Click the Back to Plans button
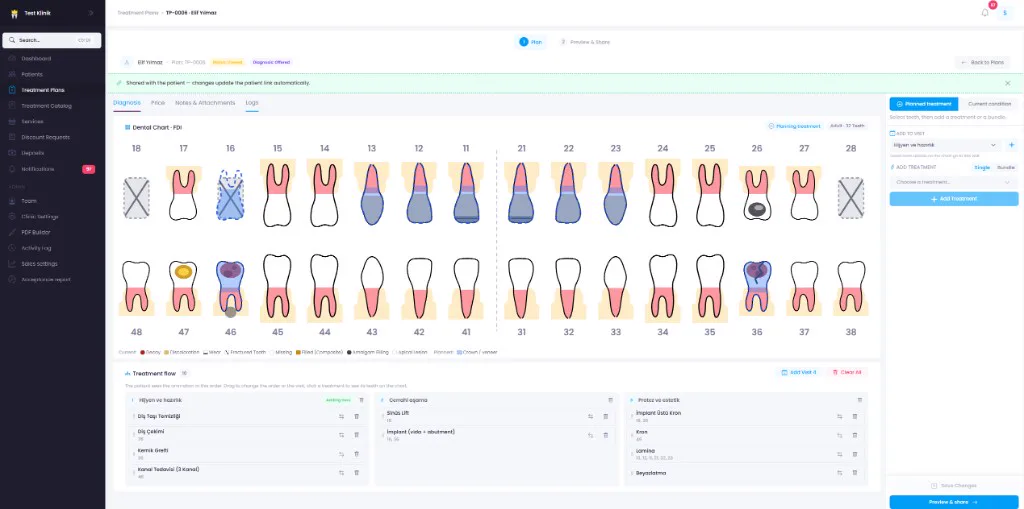Screen dimensions: 1024x509 click(982, 63)
